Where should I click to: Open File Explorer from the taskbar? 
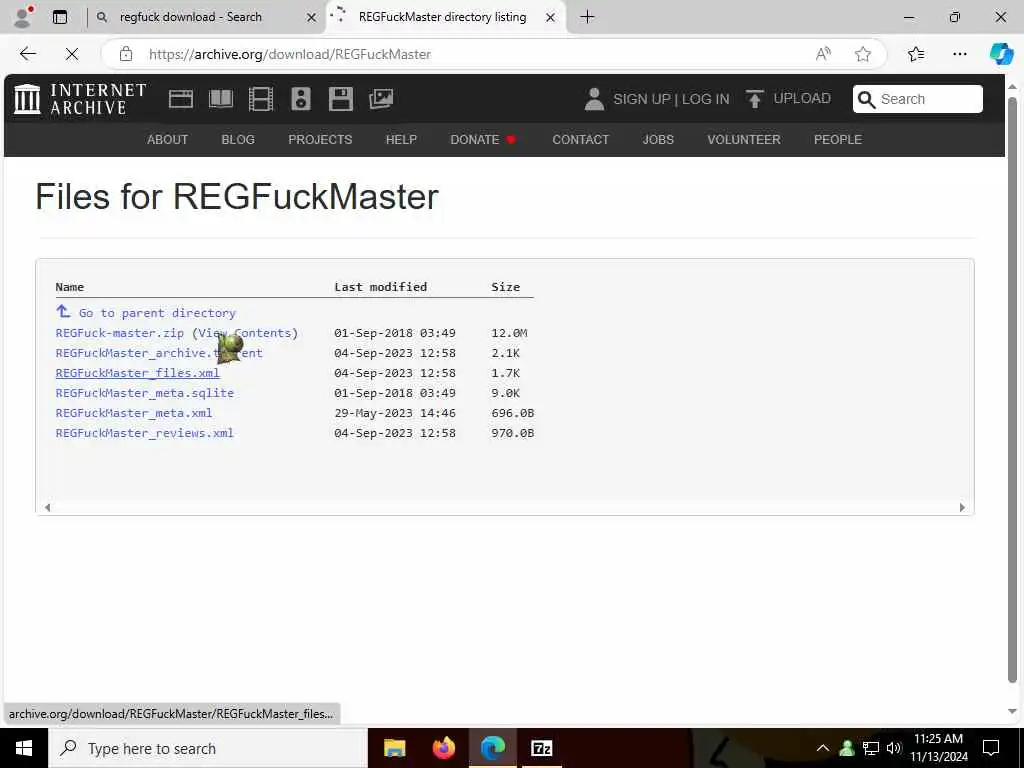pos(394,748)
